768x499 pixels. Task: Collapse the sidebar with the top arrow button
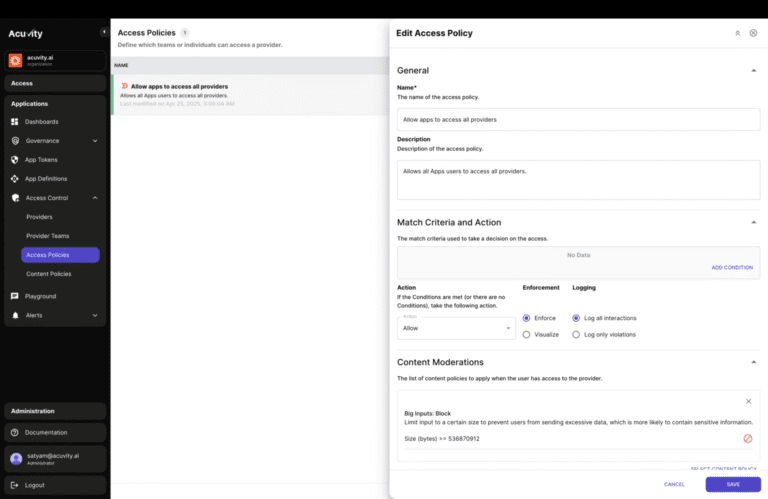click(x=104, y=33)
